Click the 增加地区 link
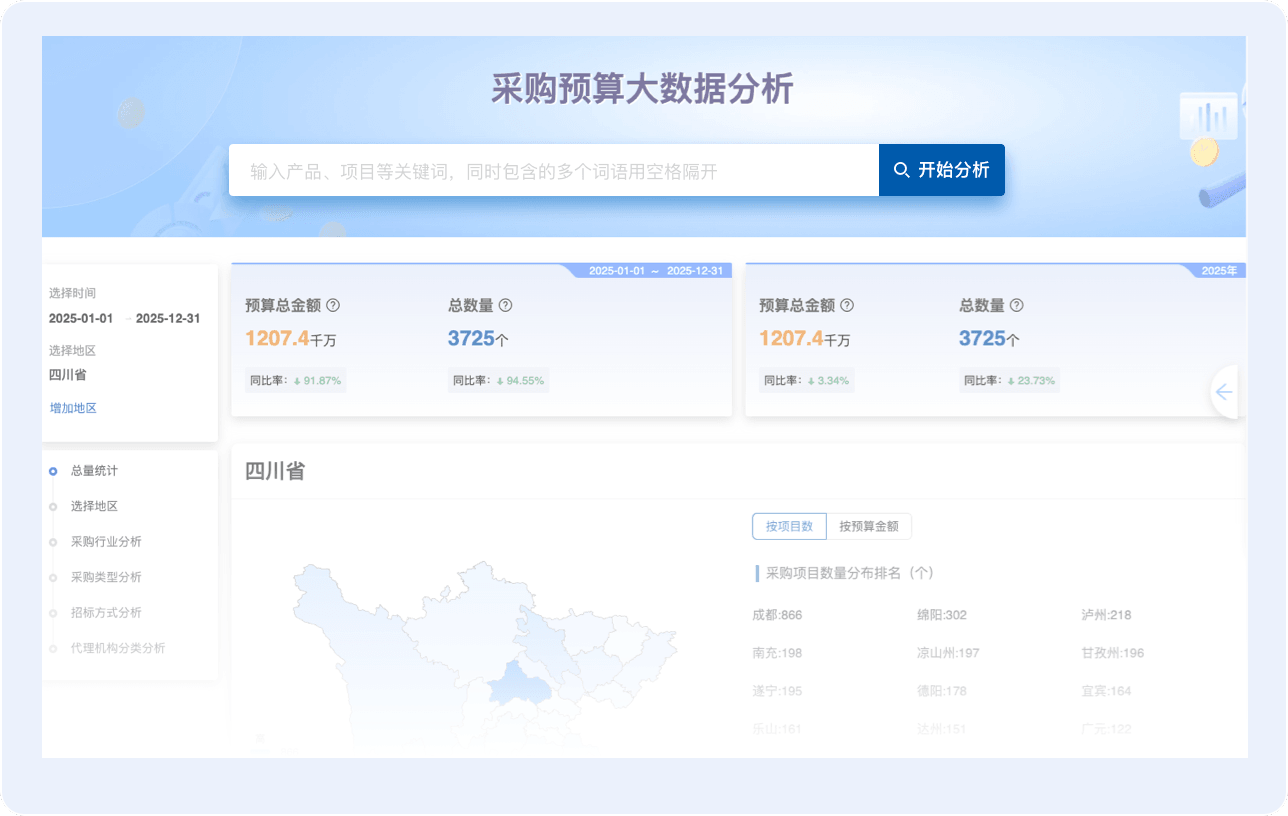This screenshot has width=1288, height=816. (x=73, y=408)
